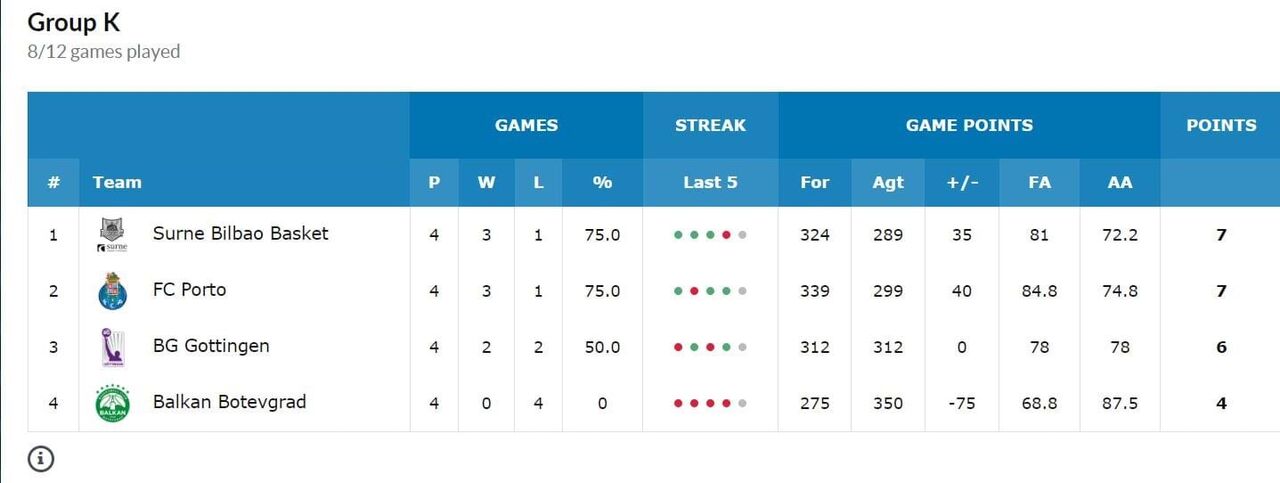Click the Agt column header
The image size is (1280, 483).
click(x=887, y=182)
